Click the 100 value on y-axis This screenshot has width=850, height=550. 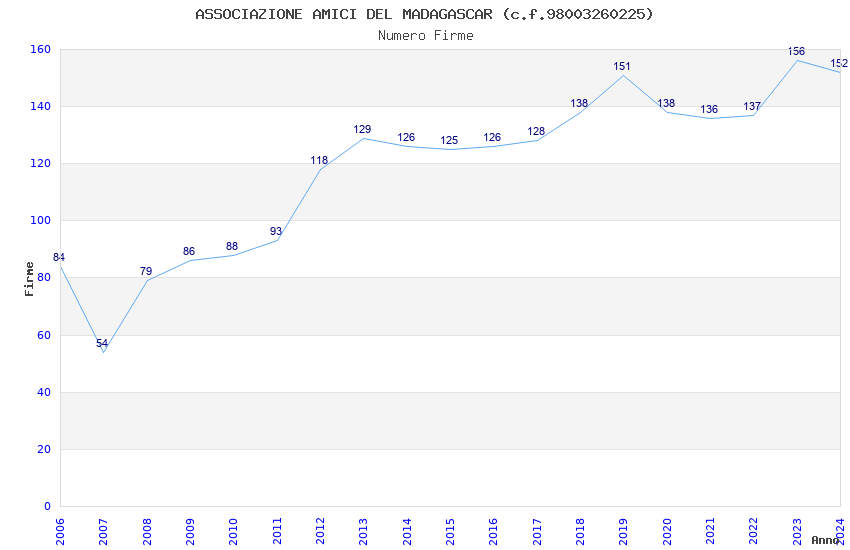pyautogui.click(x=41, y=221)
